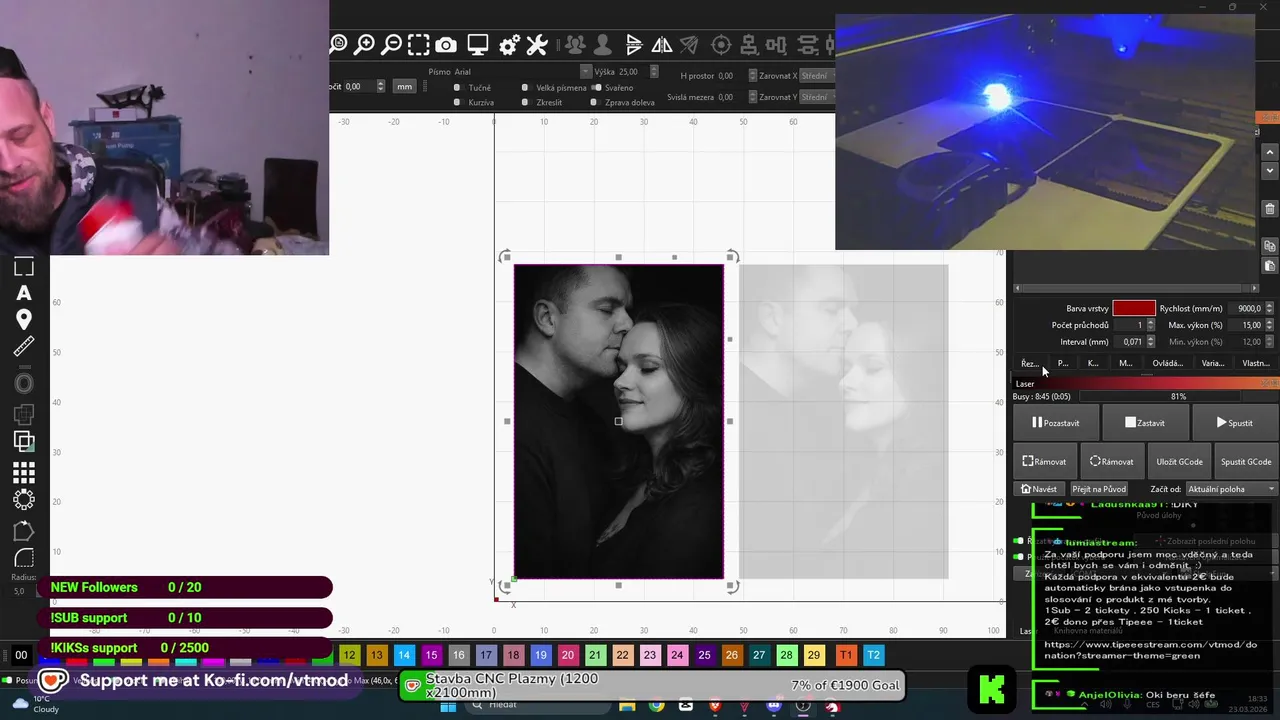Switch to the Ovládá... tab
1280x720 pixels.
click(x=1167, y=363)
